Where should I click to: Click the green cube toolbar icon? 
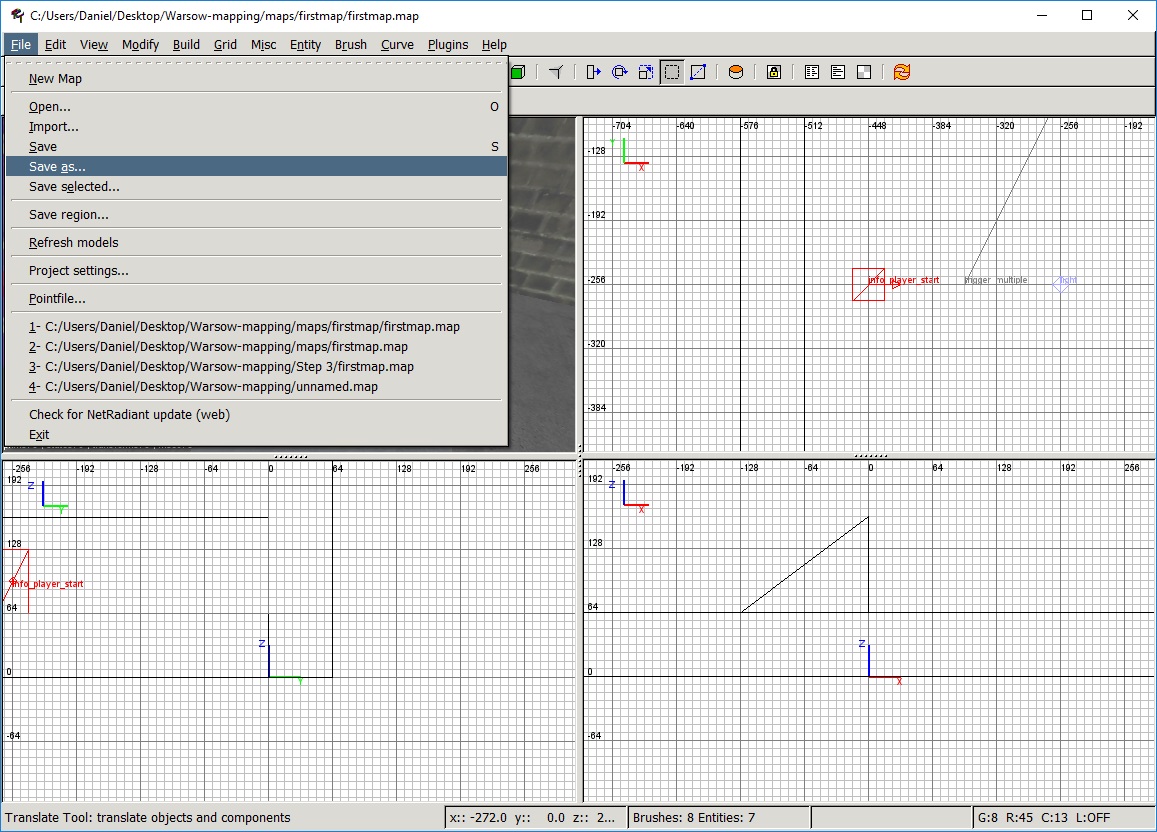tap(516, 71)
